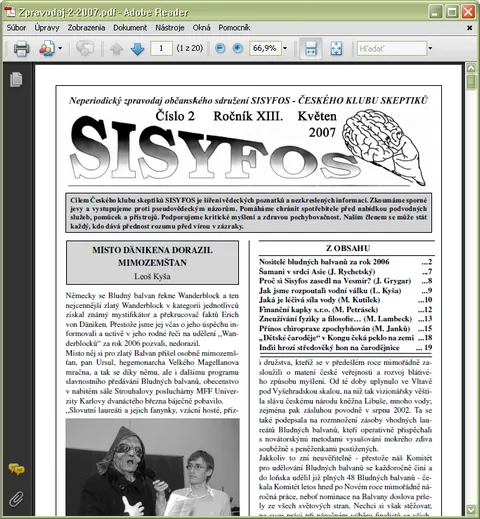Go to previous page with up arrow

(x=116, y=49)
